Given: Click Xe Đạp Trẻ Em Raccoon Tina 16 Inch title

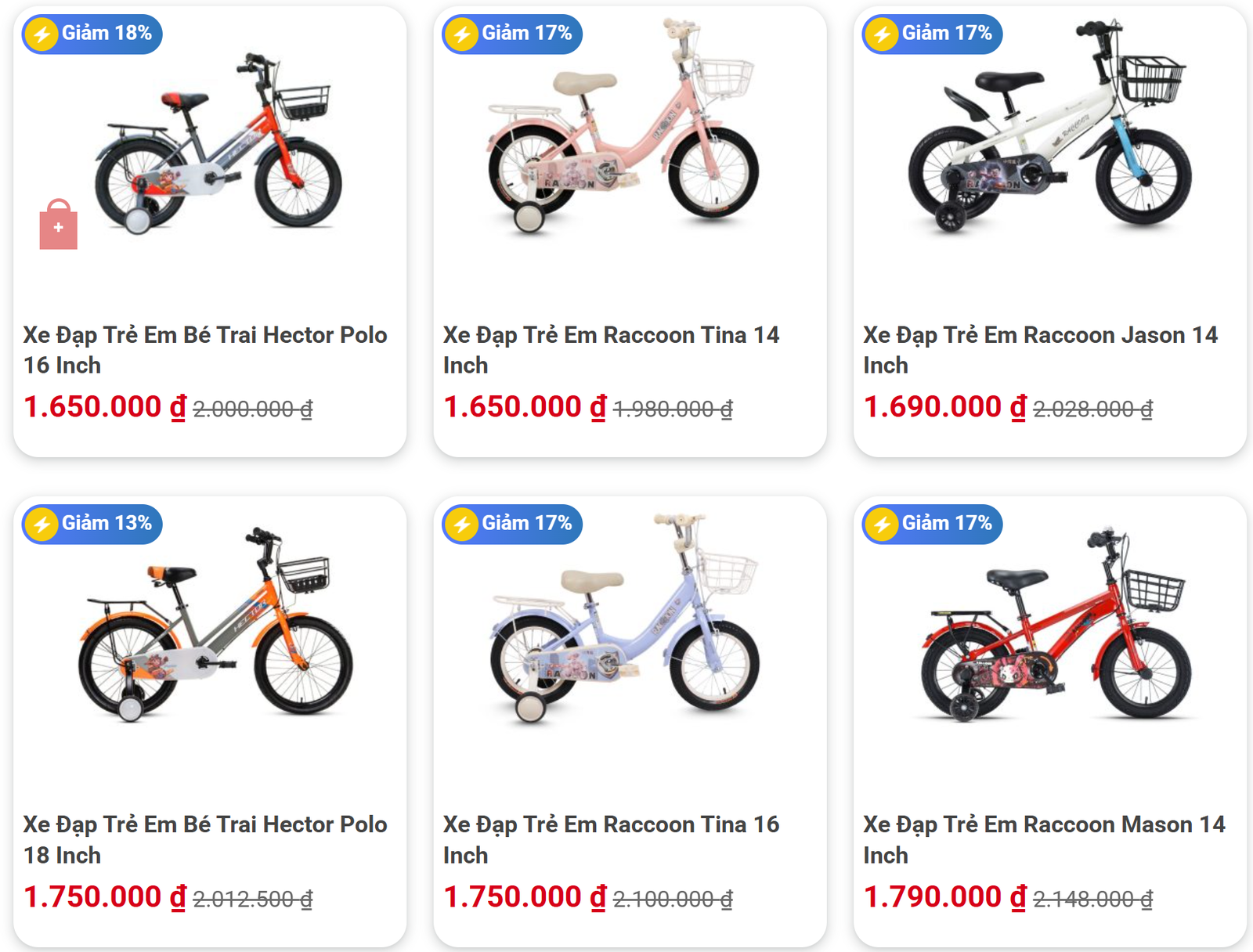Looking at the screenshot, I should tap(611, 839).
